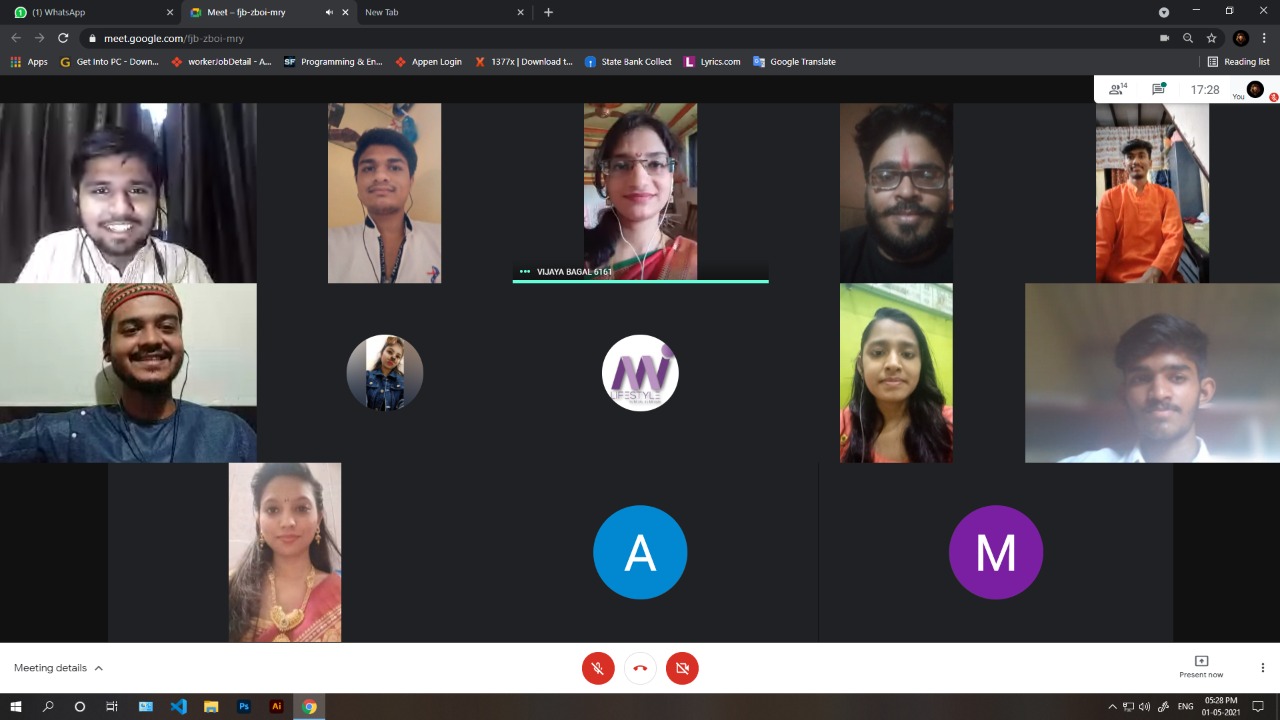Click the State Bank Collect bookmark
Viewport: 1280px width, 720px height.
pyautogui.click(x=628, y=62)
